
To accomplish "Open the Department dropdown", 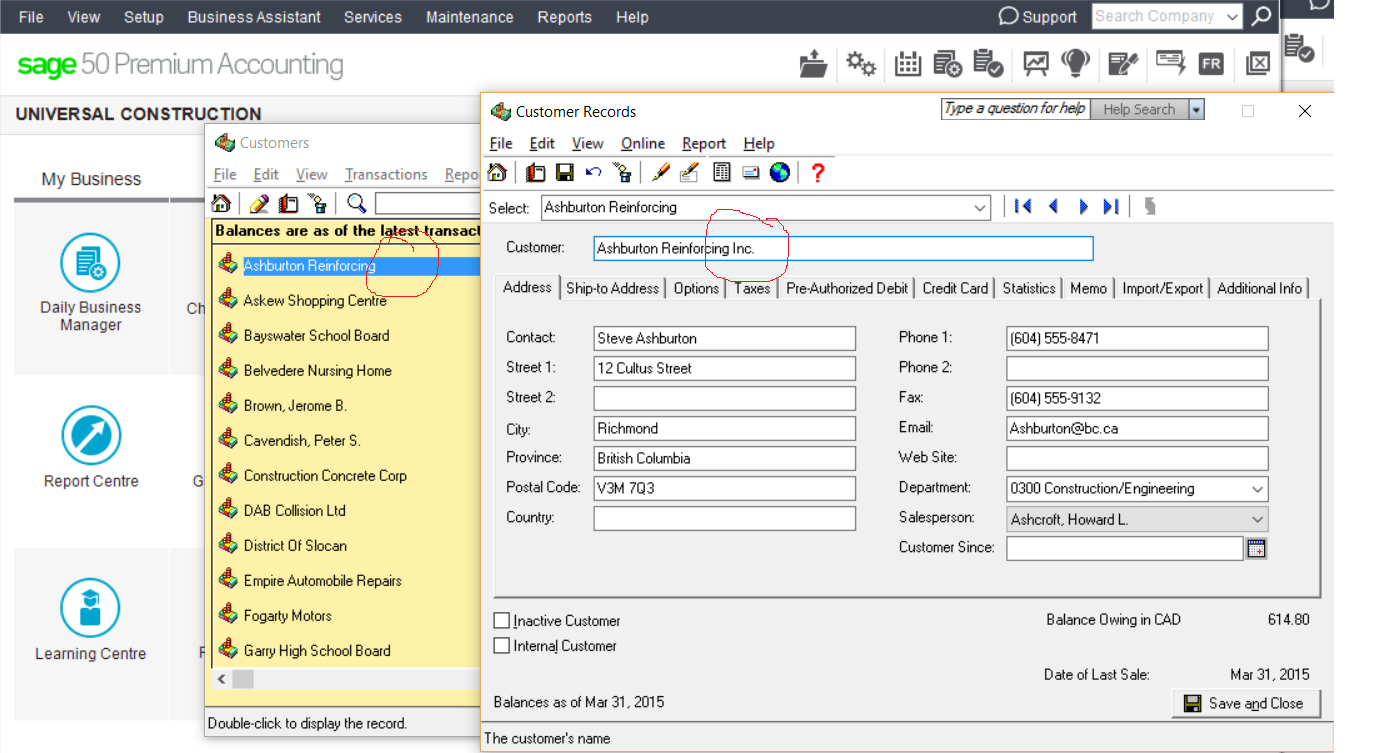I will pos(1257,489).
